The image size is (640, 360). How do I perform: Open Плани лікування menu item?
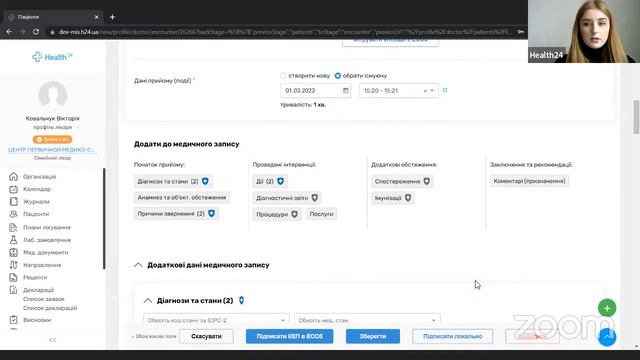pyautogui.click(x=47, y=227)
